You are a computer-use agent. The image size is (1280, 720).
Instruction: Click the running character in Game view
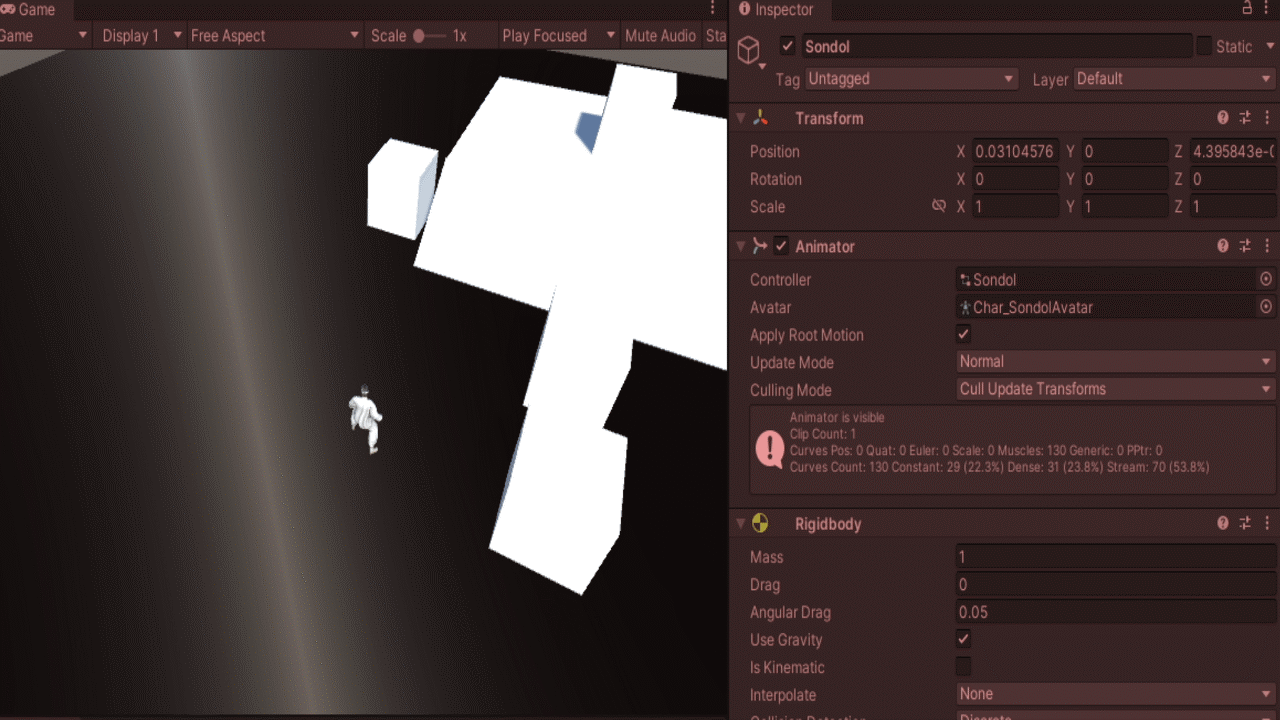point(366,419)
